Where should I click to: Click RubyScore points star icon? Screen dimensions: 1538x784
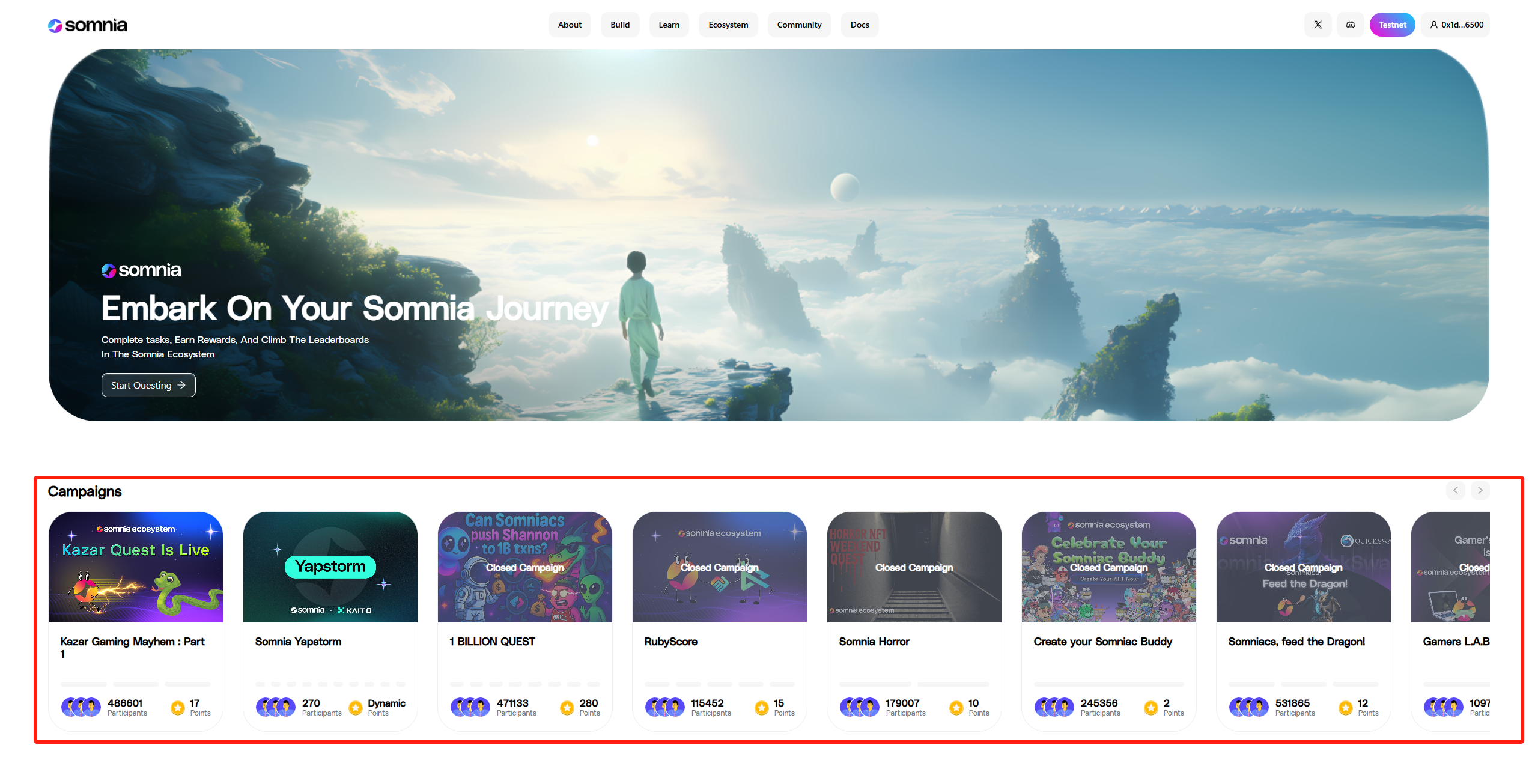(x=762, y=708)
